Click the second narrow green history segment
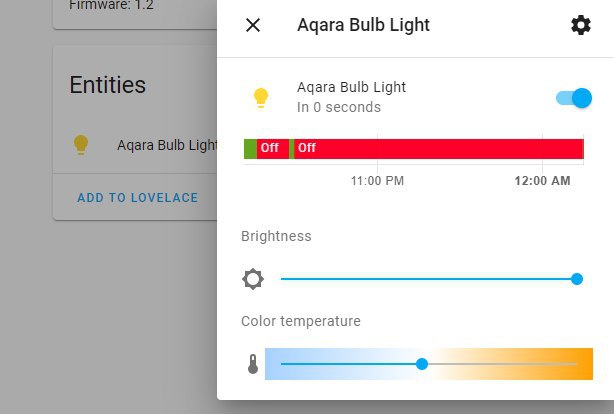The height and width of the screenshot is (414, 614). 291,149
